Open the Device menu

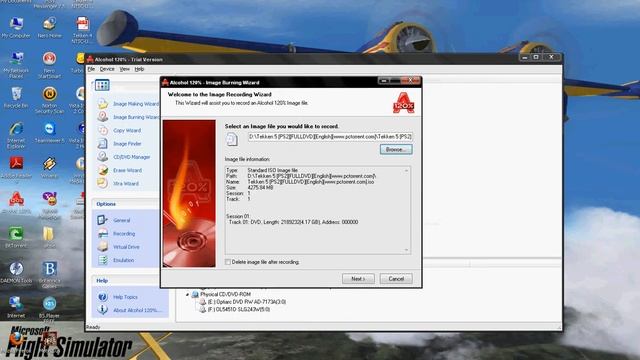point(107,69)
